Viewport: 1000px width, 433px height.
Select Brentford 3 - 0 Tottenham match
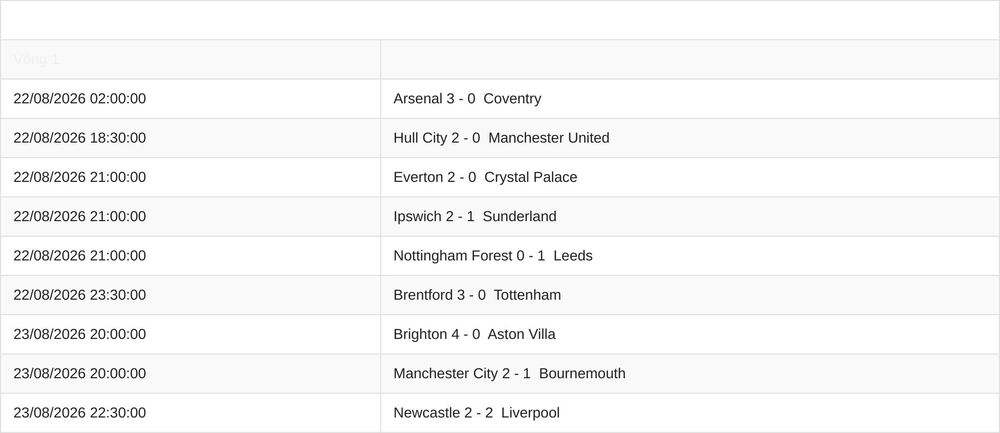tap(477, 295)
